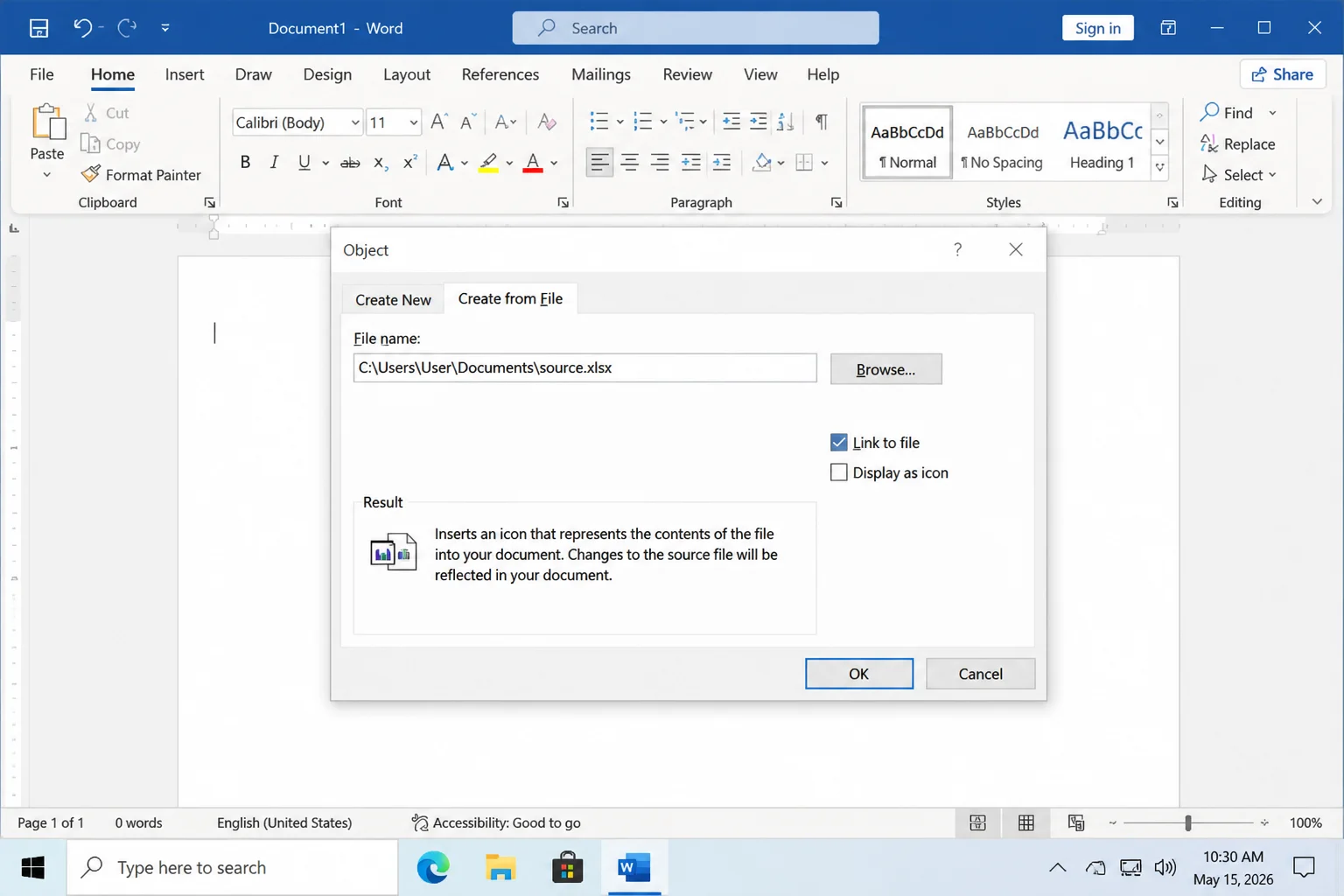Confirm the Object dialog with OK
This screenshot has width=1344, height=896.
859,674
